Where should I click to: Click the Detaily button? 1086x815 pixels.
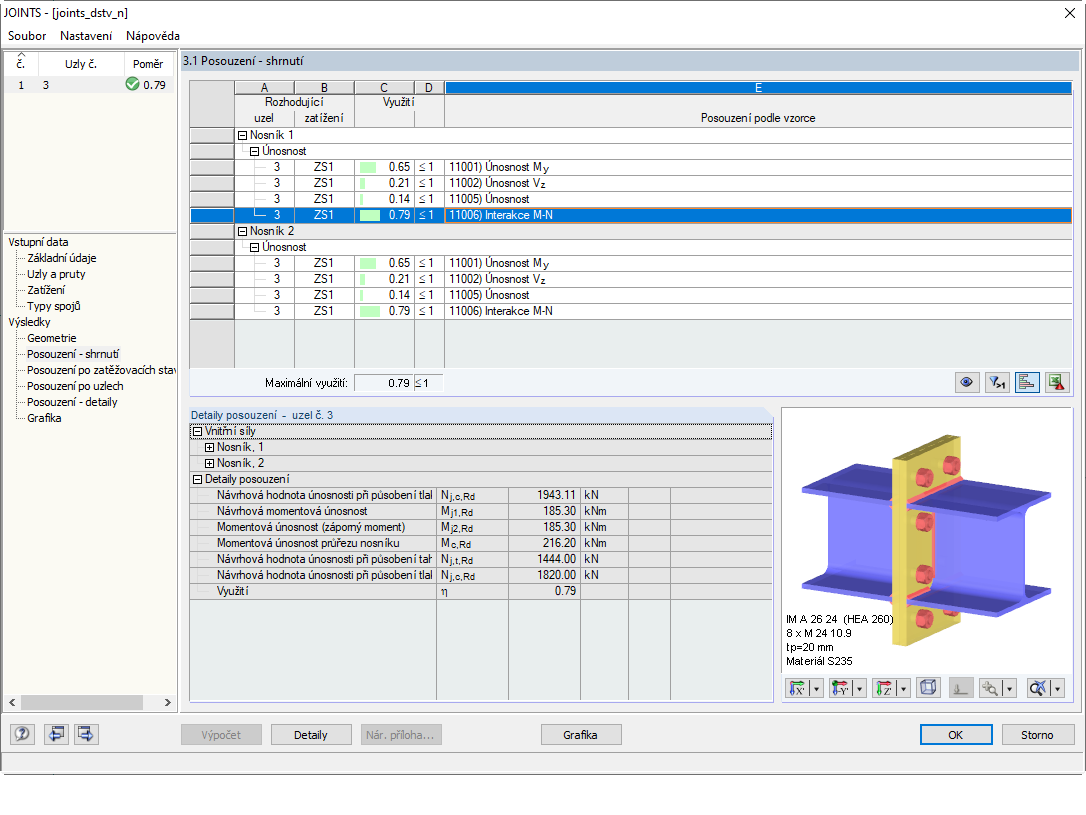pos(311,735)
